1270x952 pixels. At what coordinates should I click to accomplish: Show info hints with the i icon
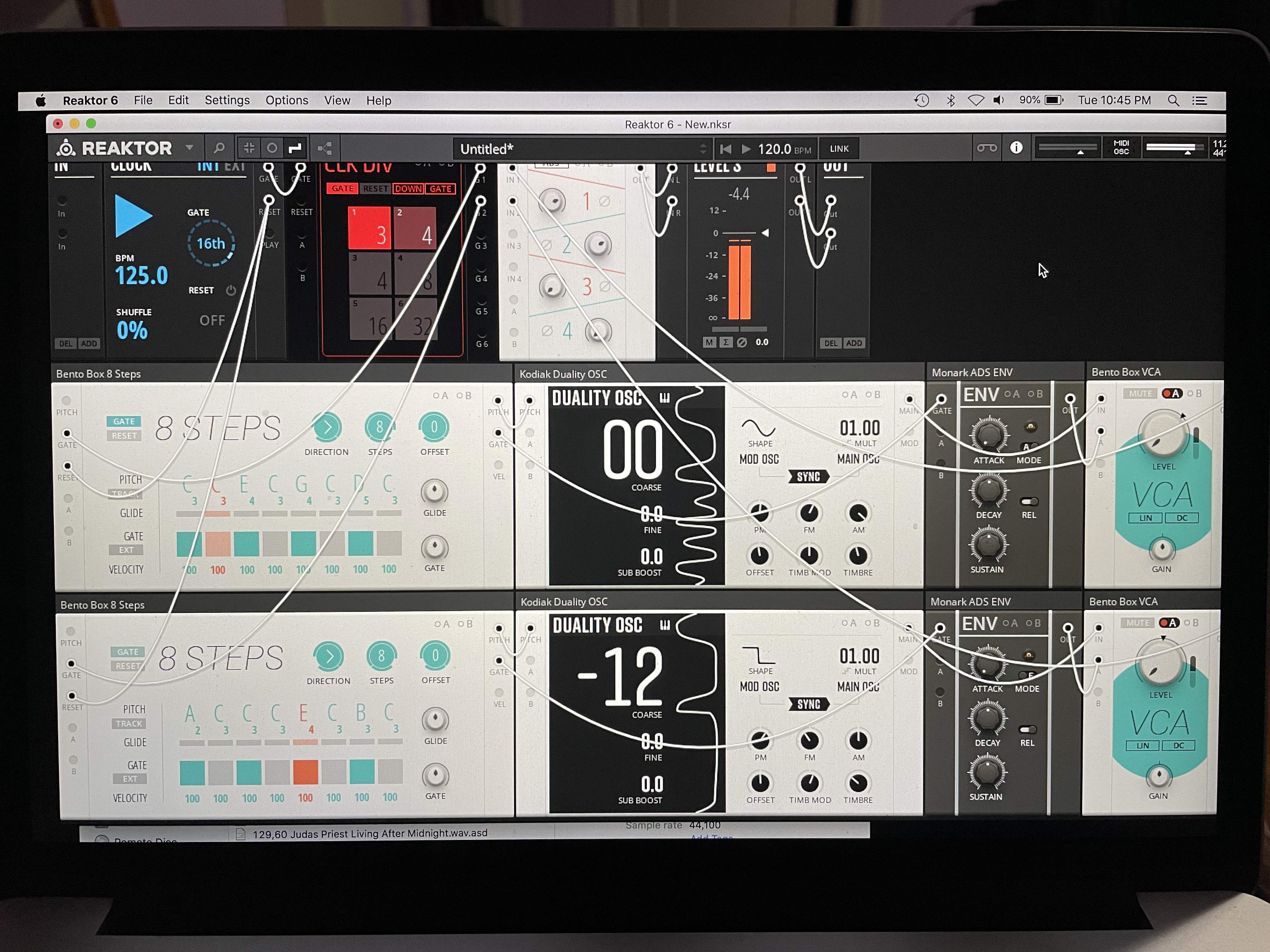(x=1016, y=147)
